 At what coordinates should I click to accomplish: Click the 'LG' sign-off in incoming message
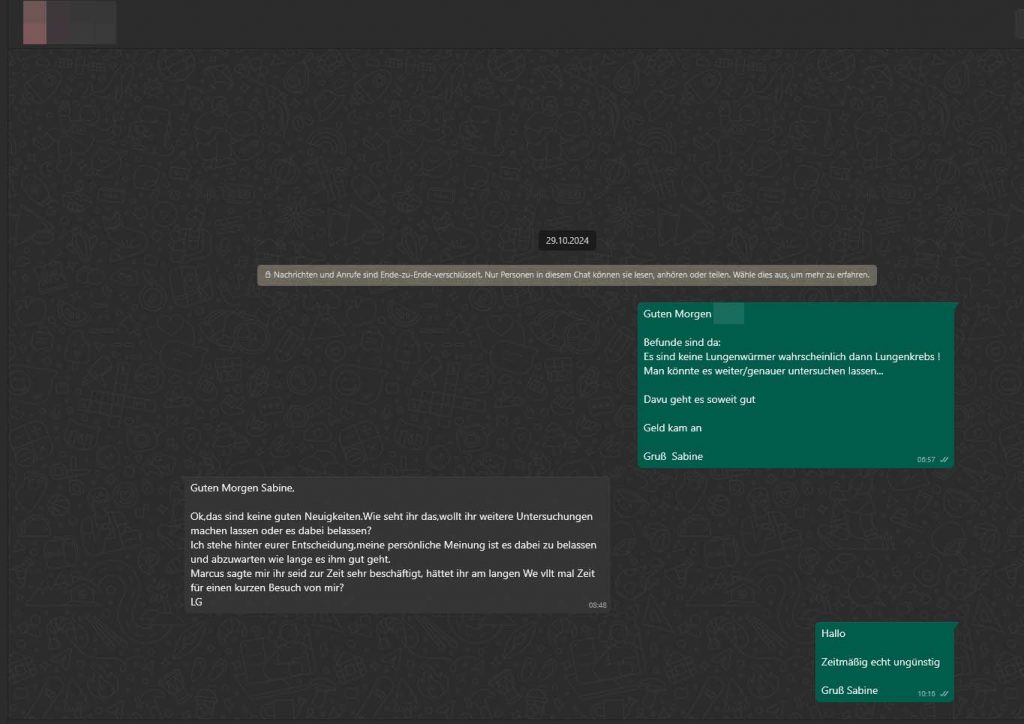click(x=196, y=601)
